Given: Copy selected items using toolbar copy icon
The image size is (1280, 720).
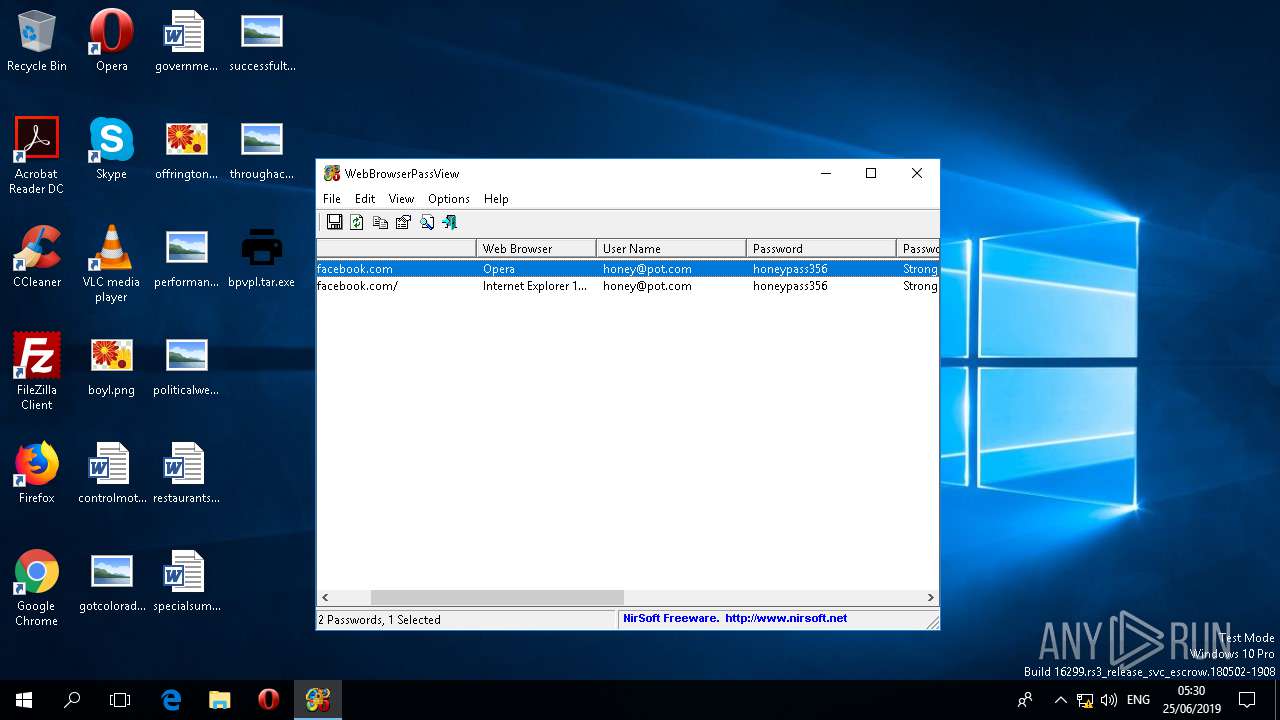Looking at the screenshot, I should (x=380, y=222).
